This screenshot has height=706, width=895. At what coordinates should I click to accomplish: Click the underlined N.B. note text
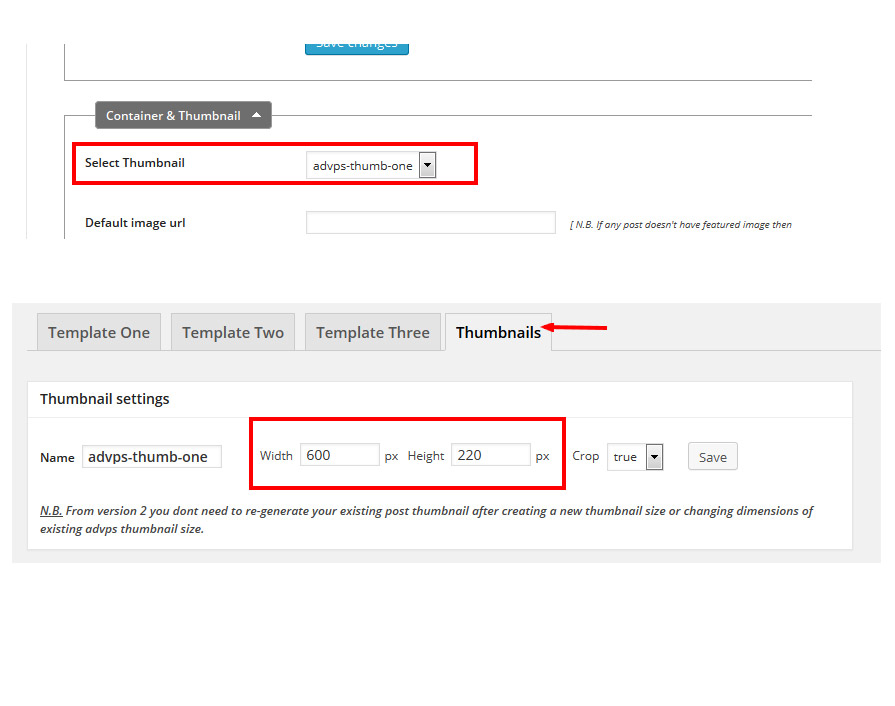tap(51, 511)
